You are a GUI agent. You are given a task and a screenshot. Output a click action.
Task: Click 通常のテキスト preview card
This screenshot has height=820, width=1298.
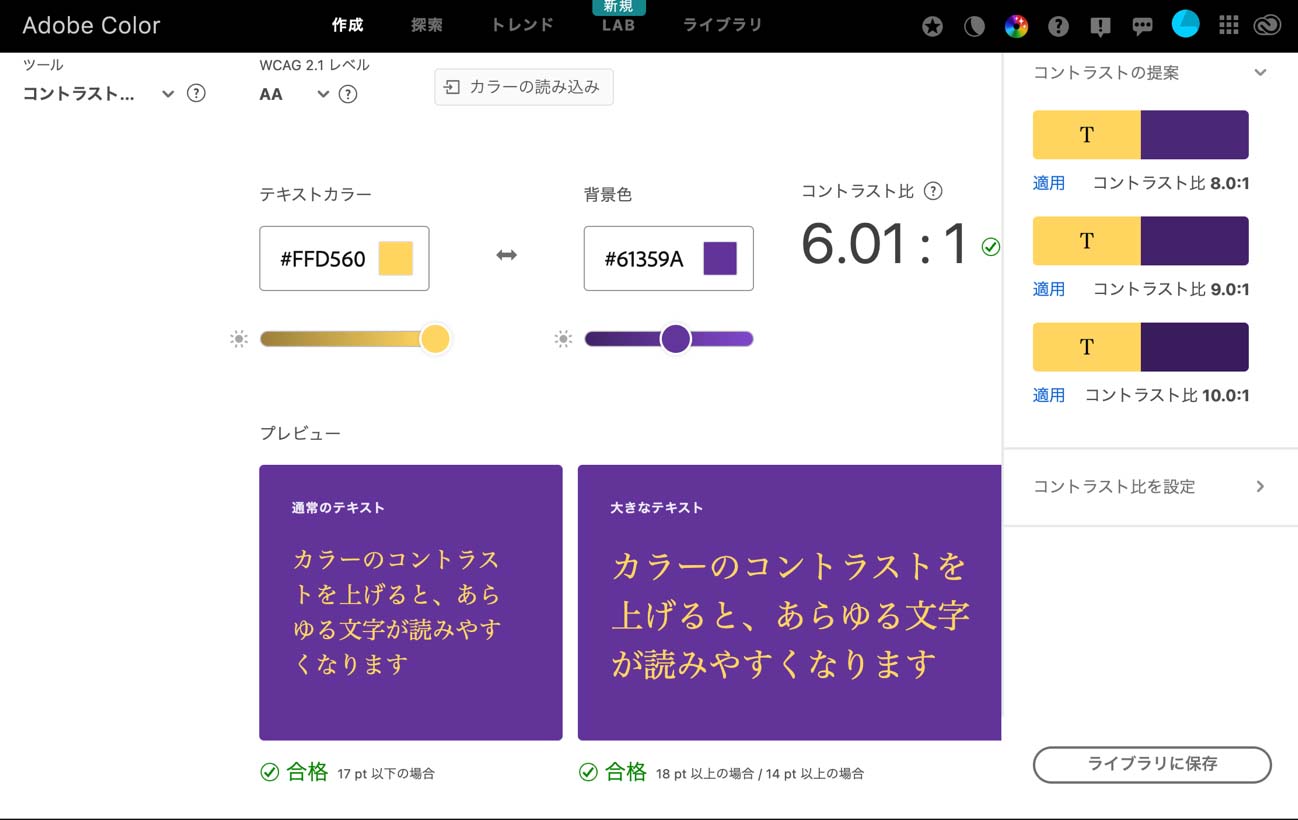411,602
